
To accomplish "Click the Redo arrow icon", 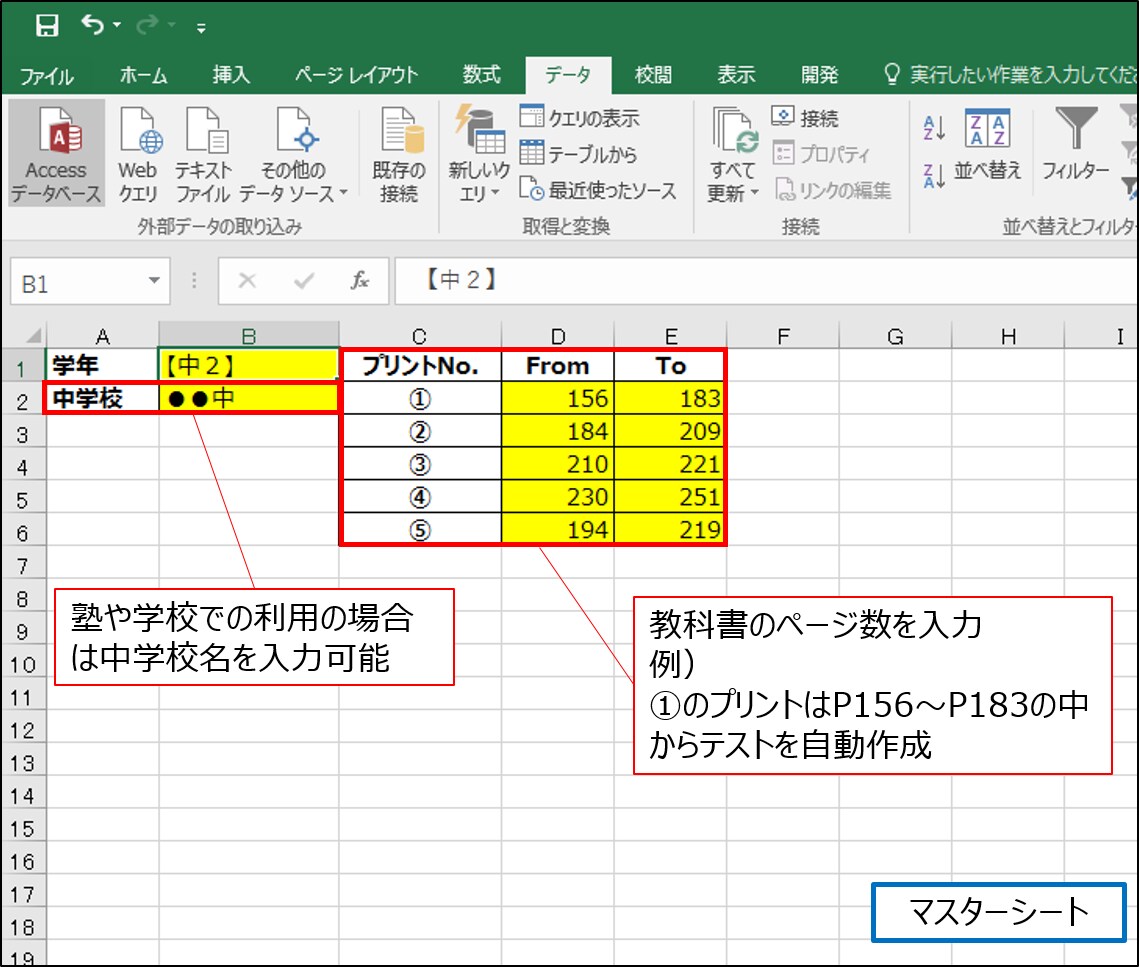I will 147,25.
